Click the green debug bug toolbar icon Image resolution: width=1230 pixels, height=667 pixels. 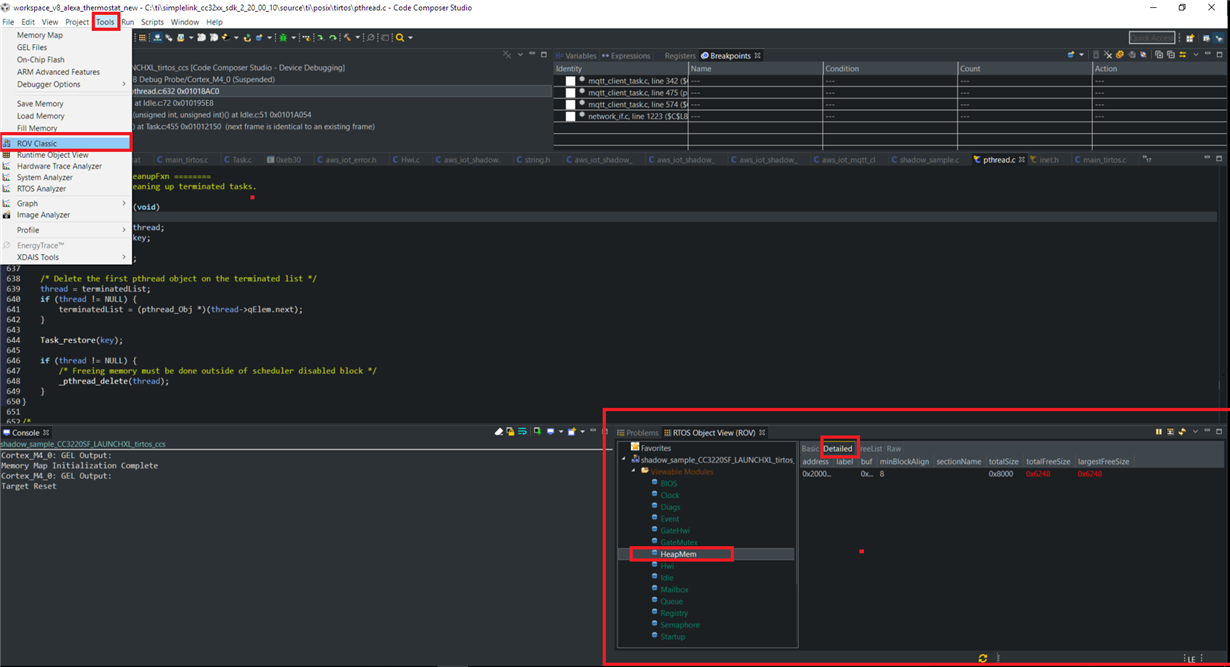coord(283,38)
